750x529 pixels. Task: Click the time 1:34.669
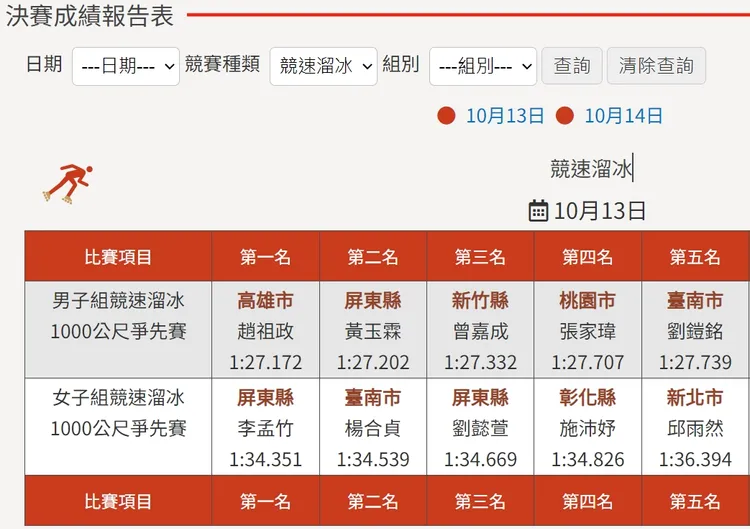point(480,459)
